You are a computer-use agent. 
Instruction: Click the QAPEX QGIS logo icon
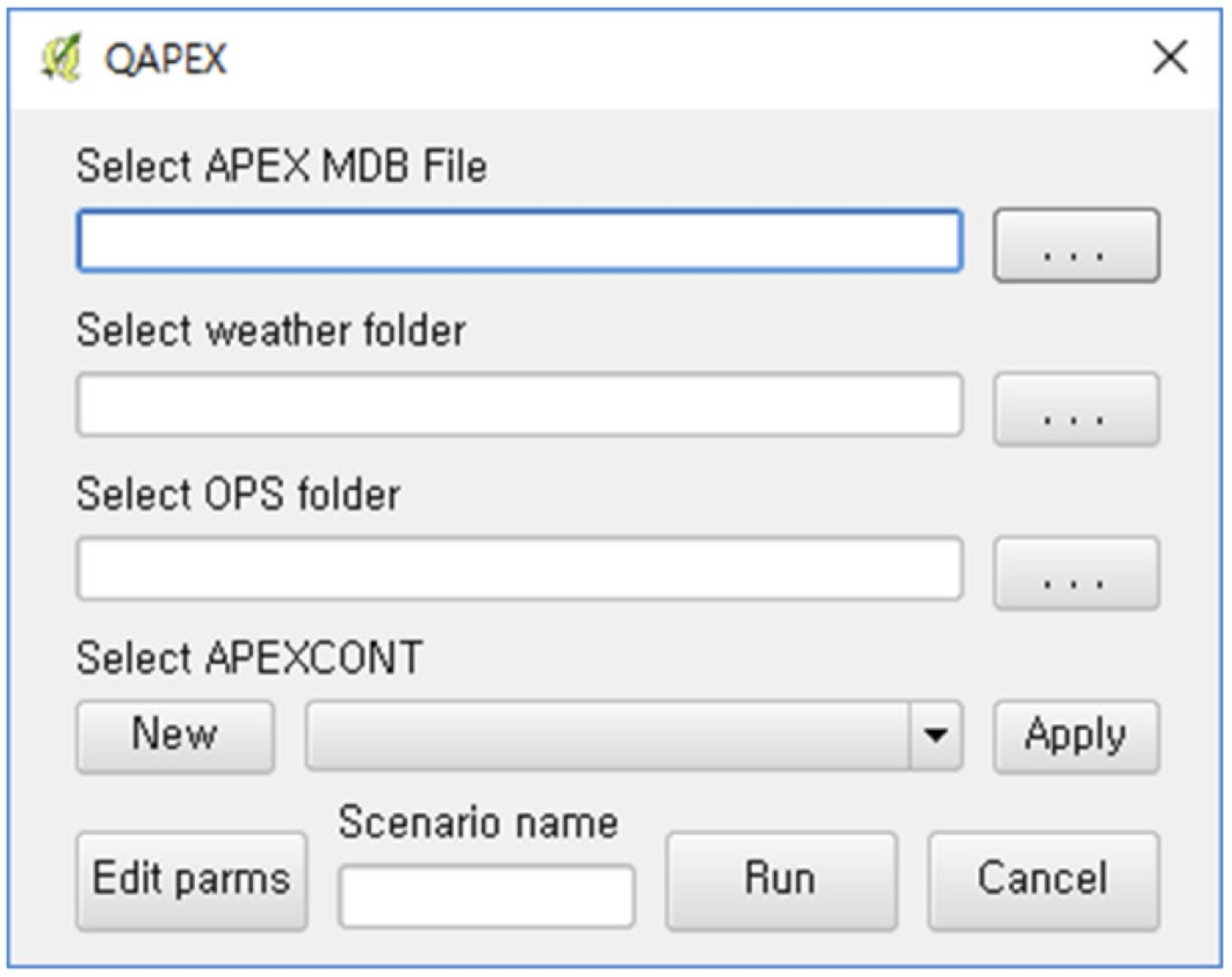(x=61, y=58)
